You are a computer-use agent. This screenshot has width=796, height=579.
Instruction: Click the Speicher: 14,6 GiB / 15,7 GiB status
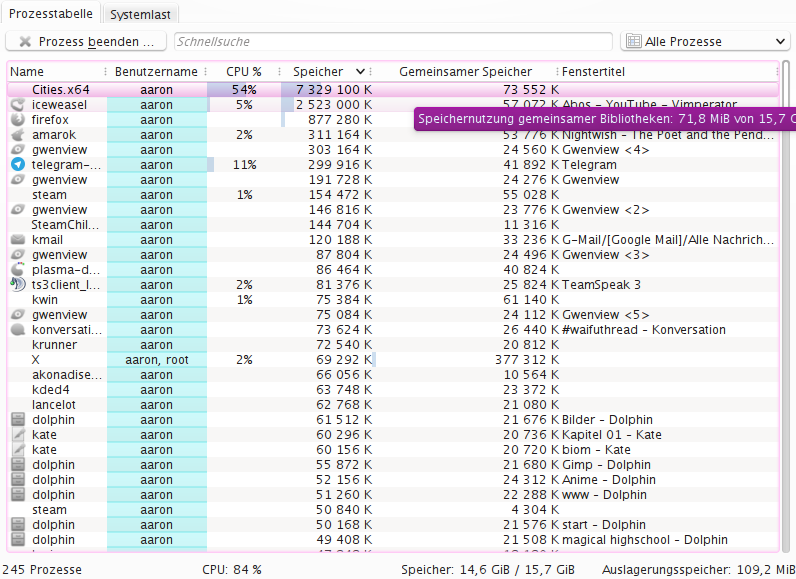pos(487,570)
